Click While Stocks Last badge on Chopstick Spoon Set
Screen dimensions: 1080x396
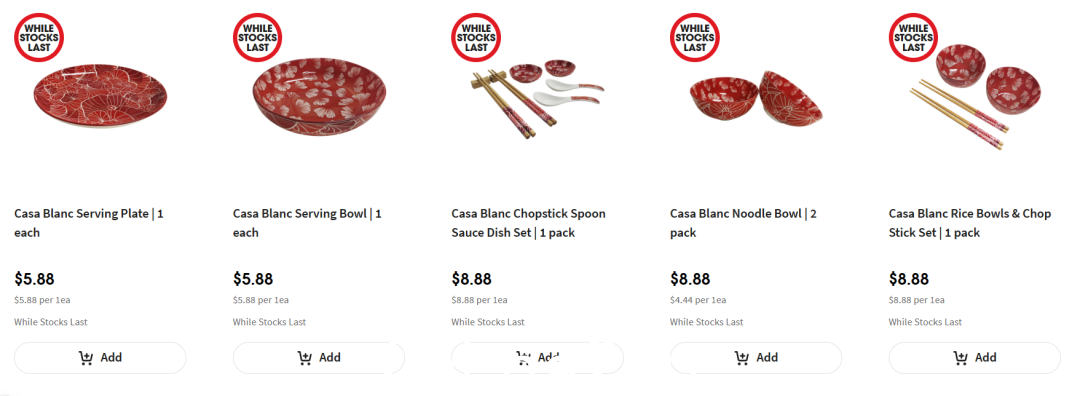tap(476, 38)
